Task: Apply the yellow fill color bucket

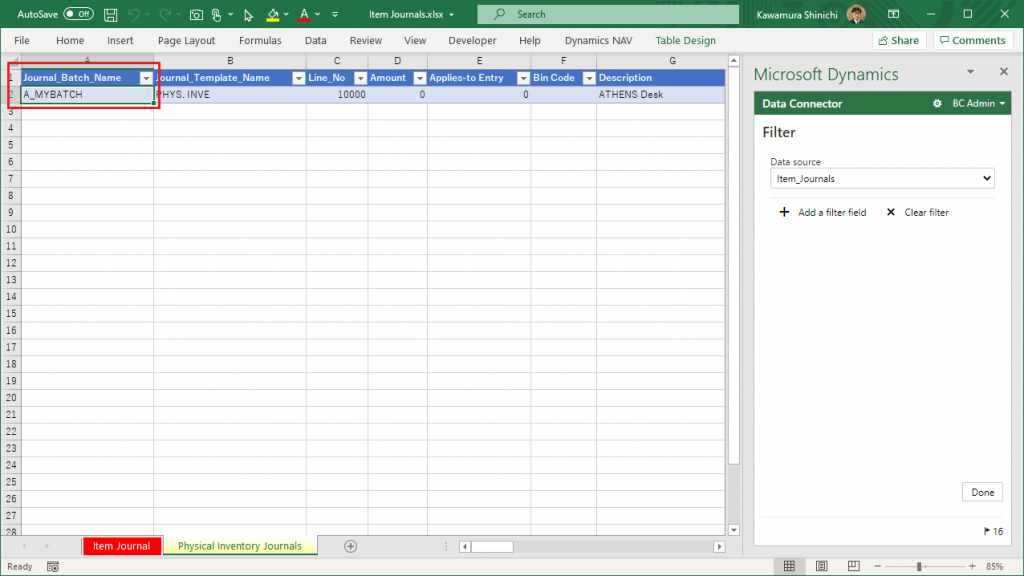Action: click(x=273, y=14)
